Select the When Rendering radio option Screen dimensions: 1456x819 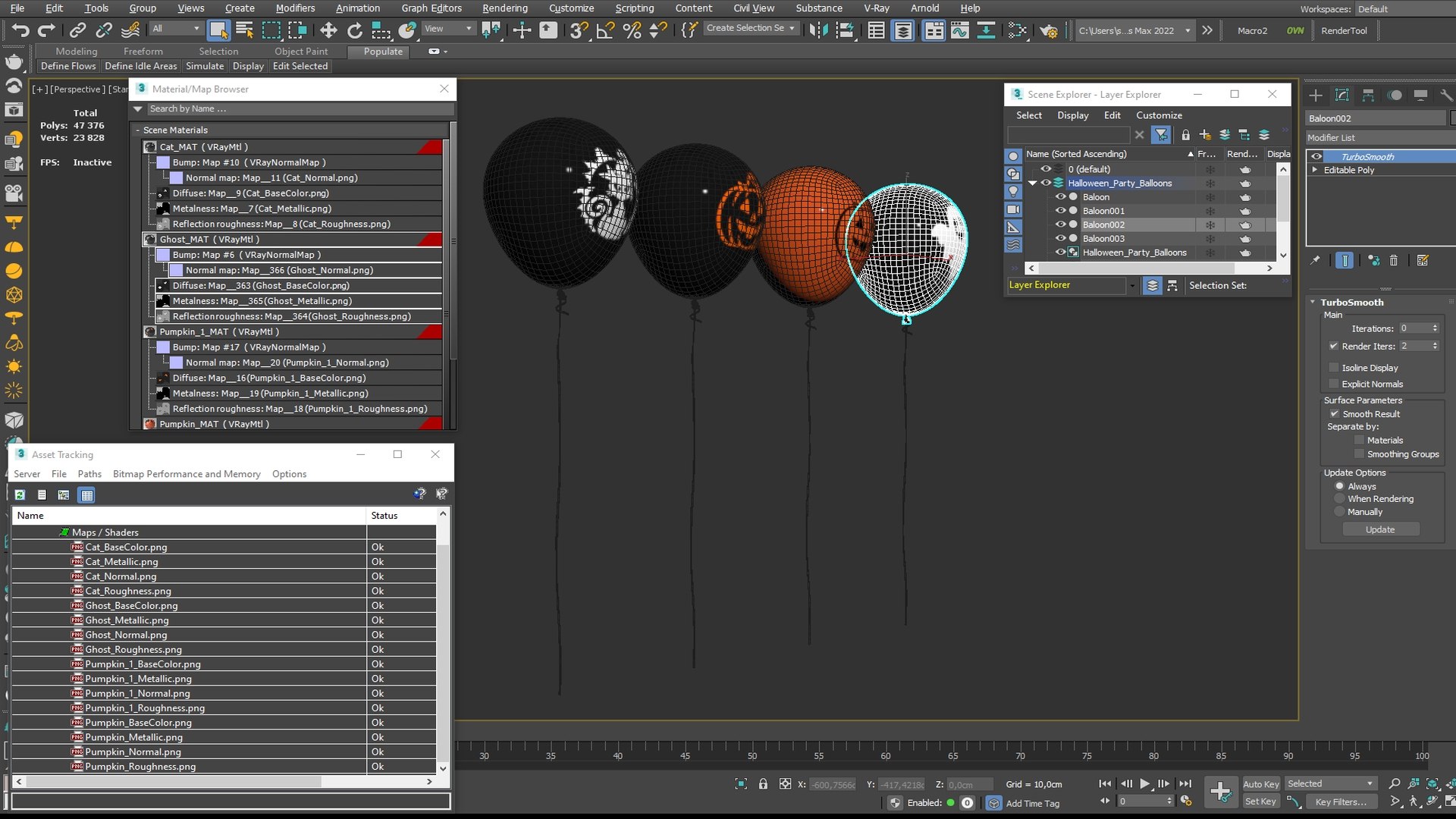1339,499
